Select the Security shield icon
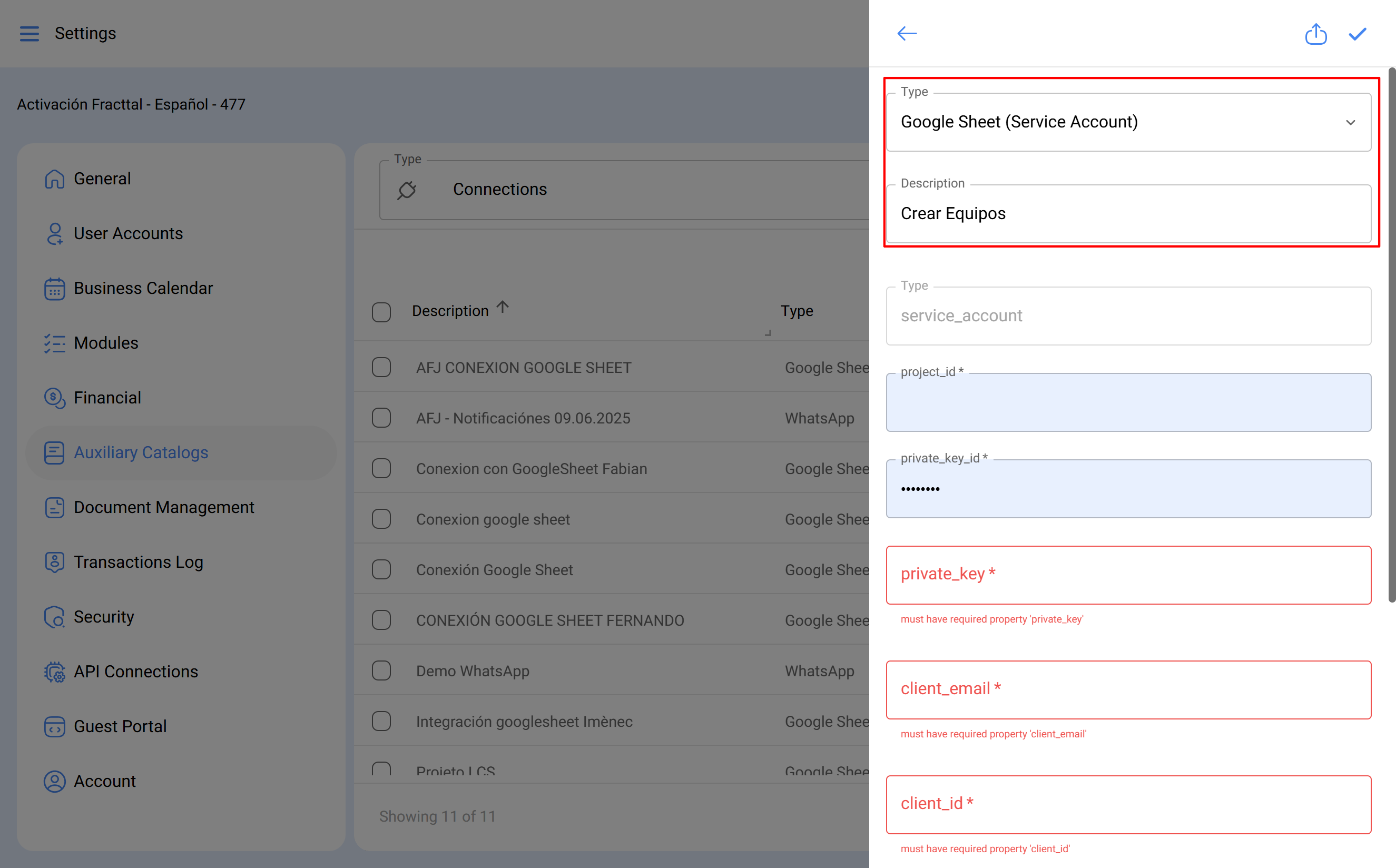 [x=55, y=617]
